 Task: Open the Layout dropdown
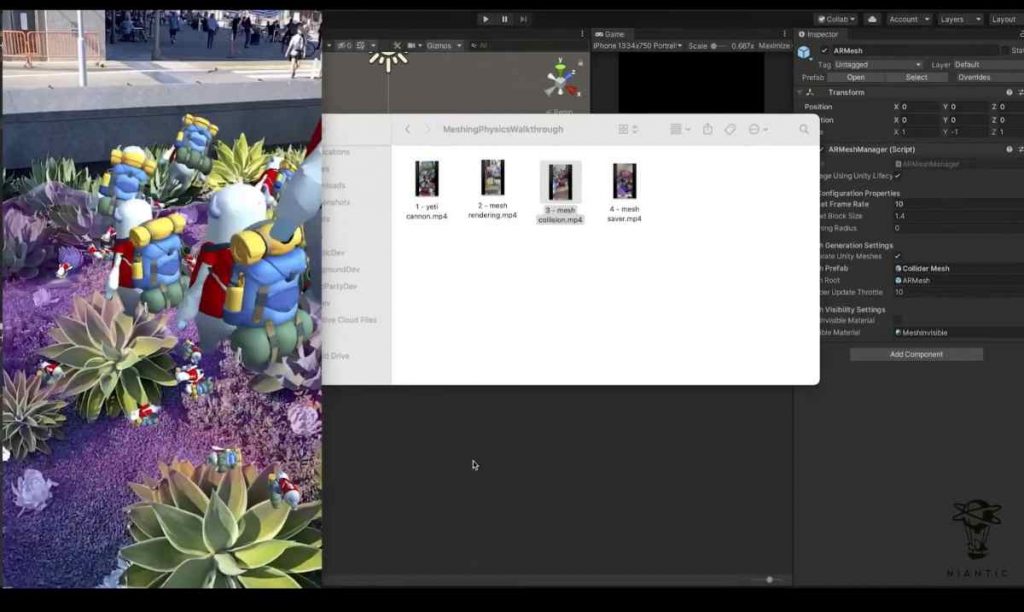(x=1006, y=19)
